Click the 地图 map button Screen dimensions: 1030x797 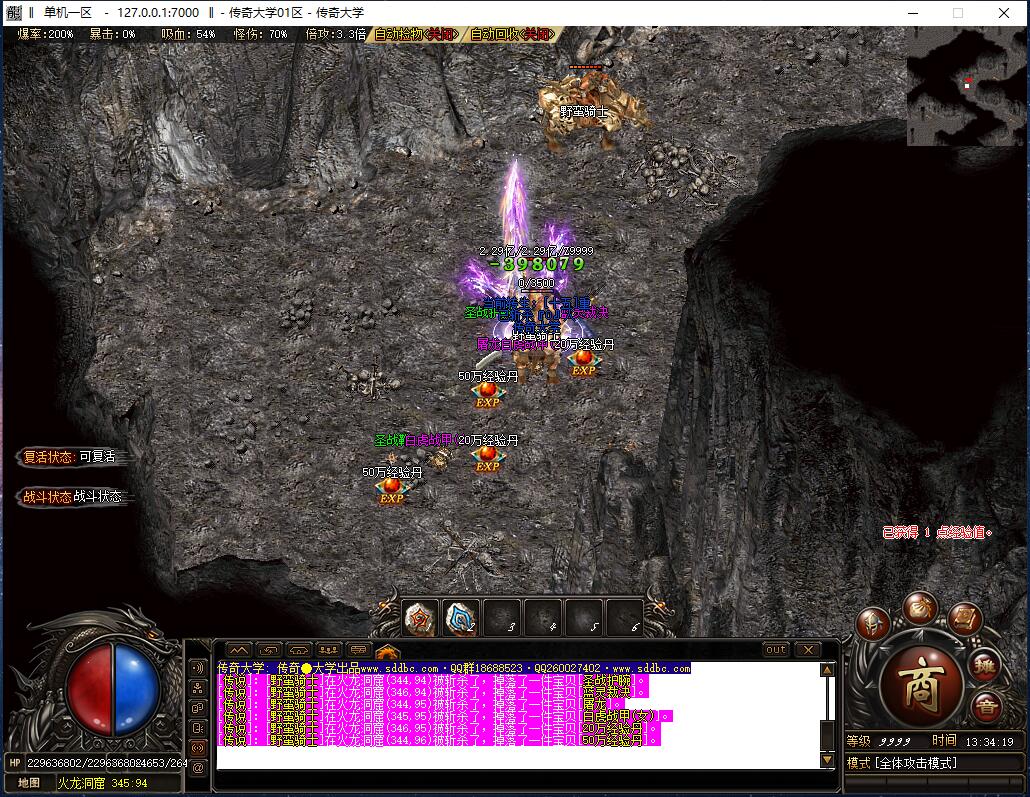[28, 783]
